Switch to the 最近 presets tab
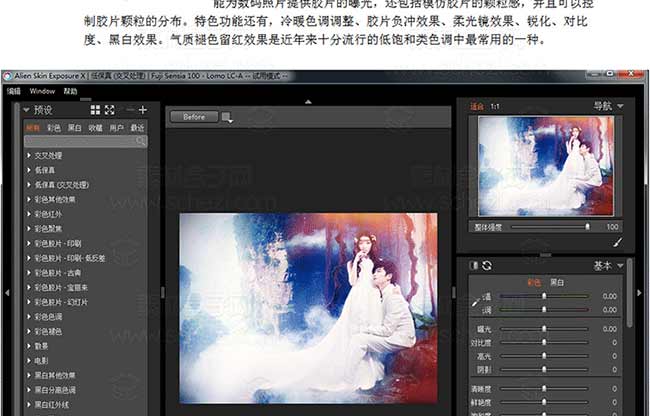Screen dimensions: 650x416 [137, 128]
